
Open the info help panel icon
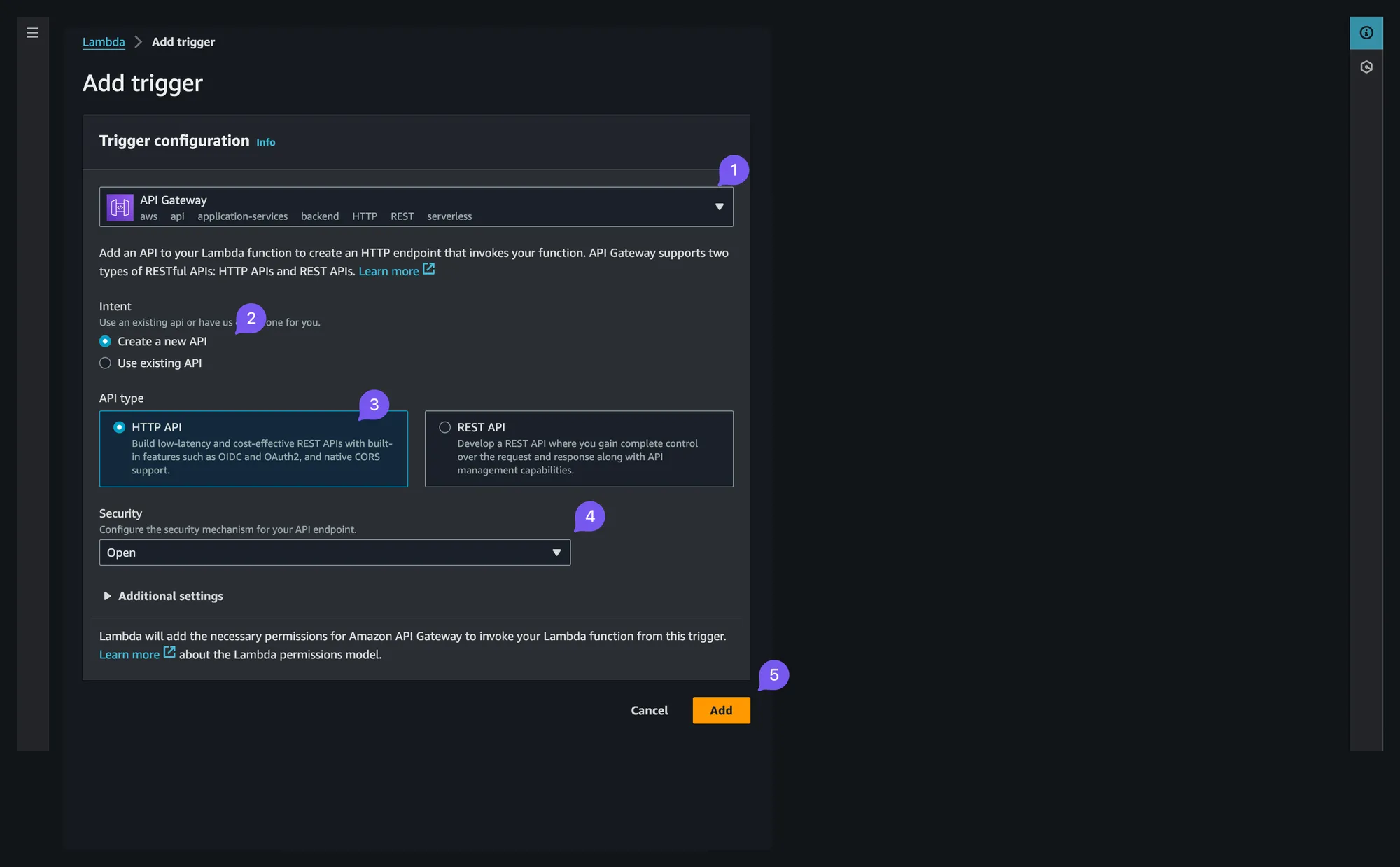point(1366,33)
